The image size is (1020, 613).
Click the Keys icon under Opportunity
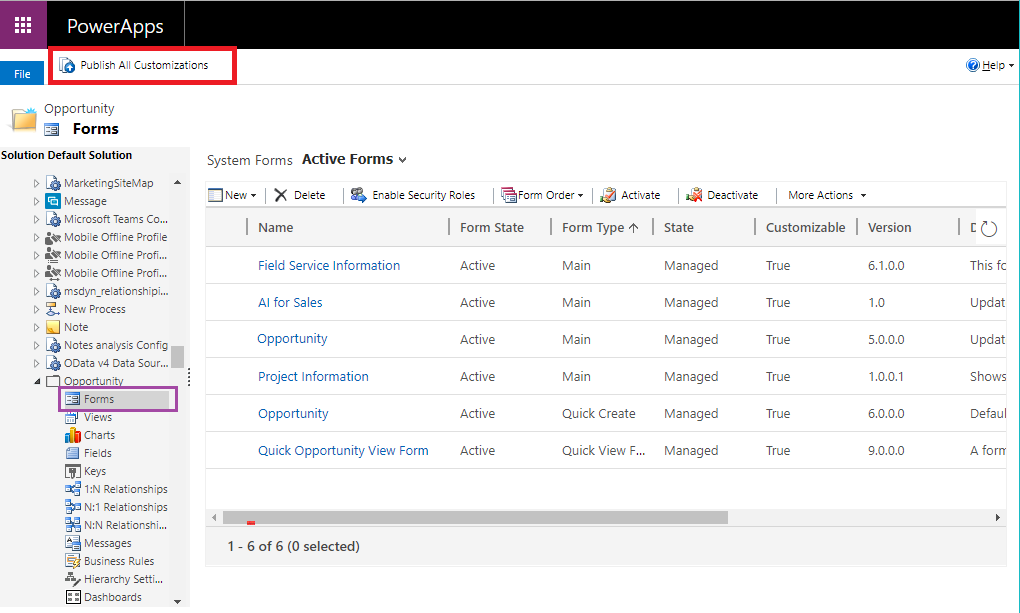click(73, 471)
